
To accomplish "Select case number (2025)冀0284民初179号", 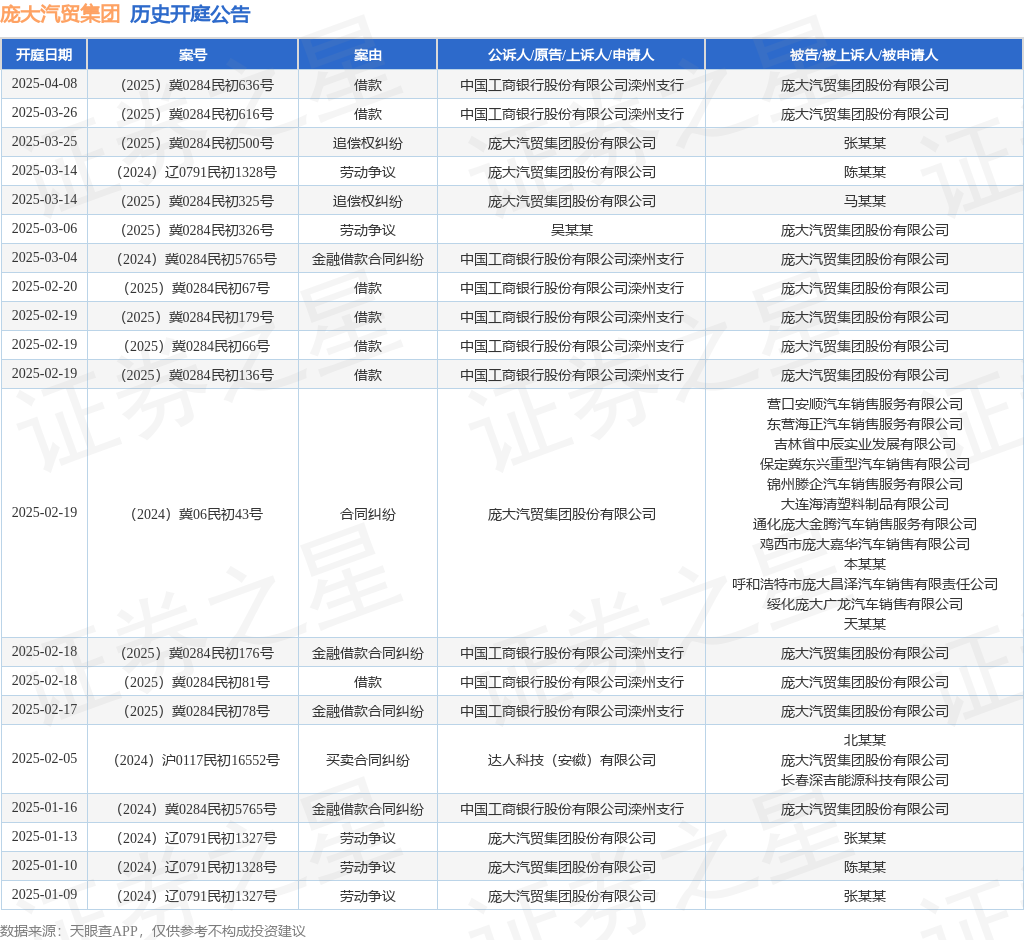I will tap(197, 317).
